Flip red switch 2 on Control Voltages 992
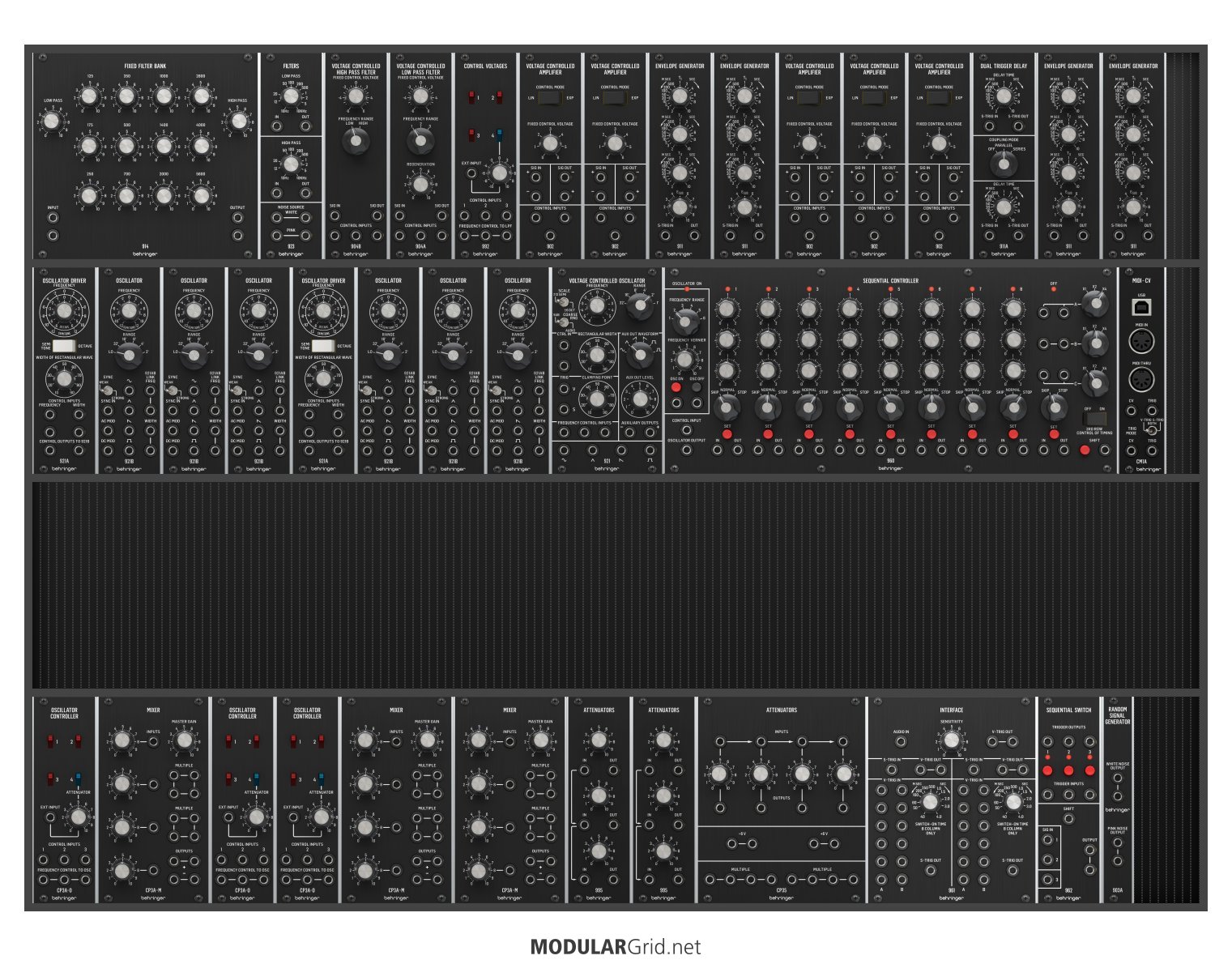 [x=499, y=97]
